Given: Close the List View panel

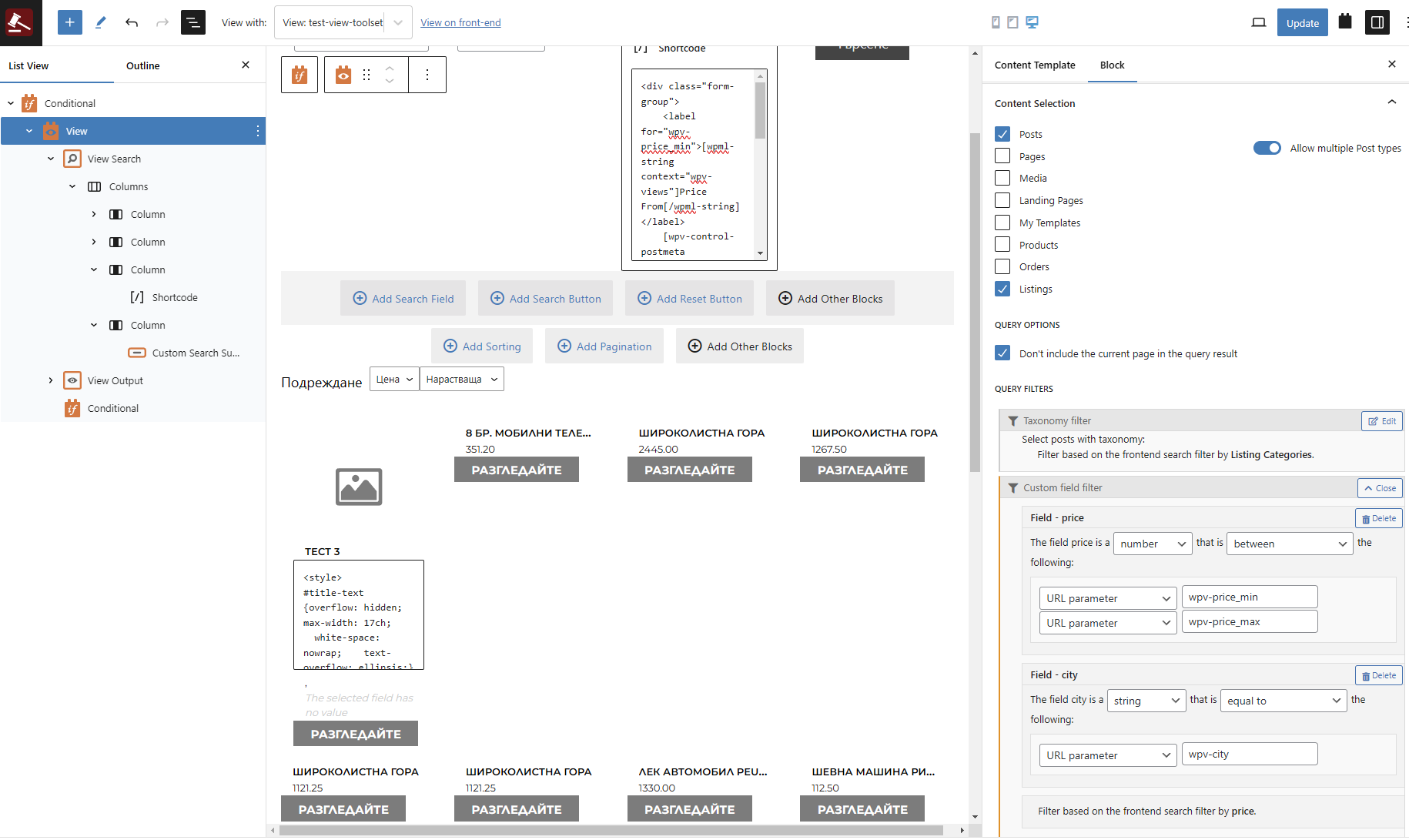Looking at the screenshot, I should pyautogui.click(x=246, y=65).
